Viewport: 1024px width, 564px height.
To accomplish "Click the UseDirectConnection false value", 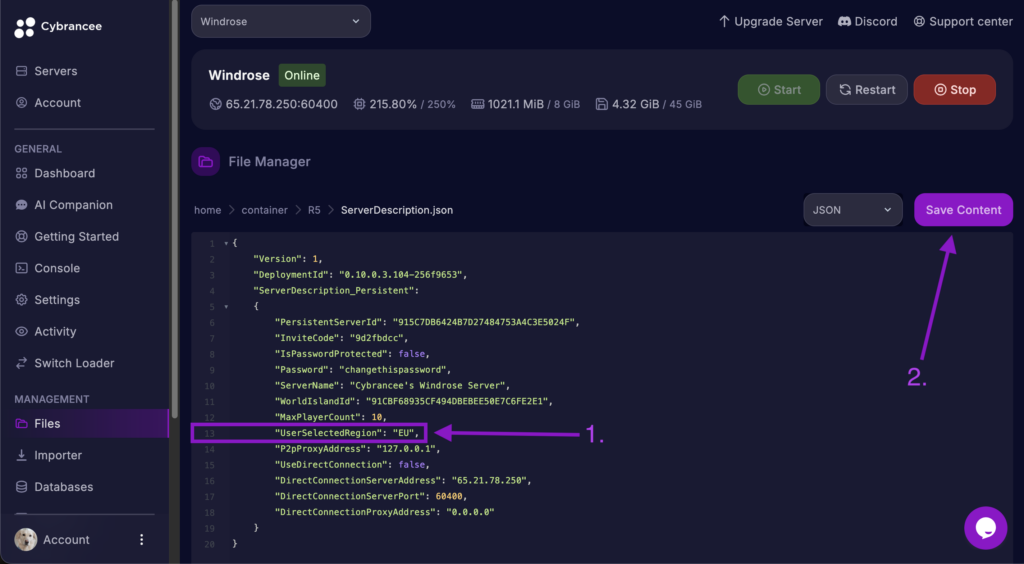I will (x=410, y=465).
